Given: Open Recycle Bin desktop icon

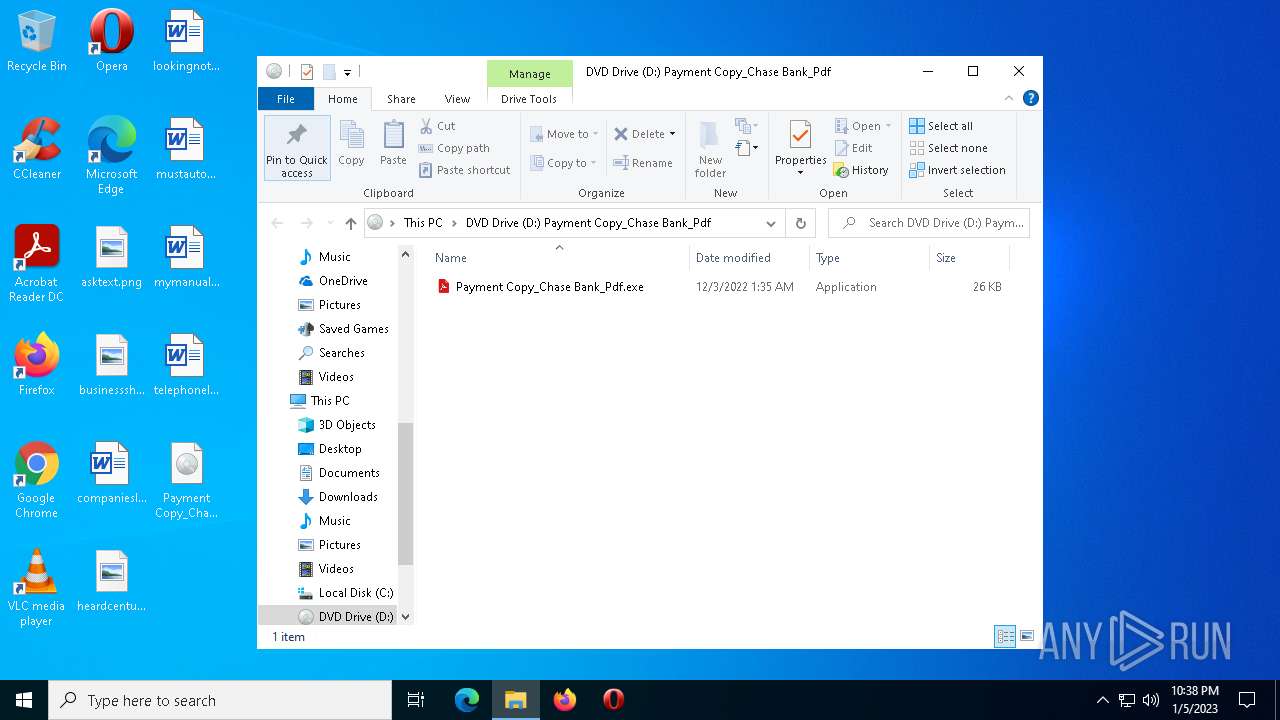Looking at the screenshot, I should (x=37, y=42).
